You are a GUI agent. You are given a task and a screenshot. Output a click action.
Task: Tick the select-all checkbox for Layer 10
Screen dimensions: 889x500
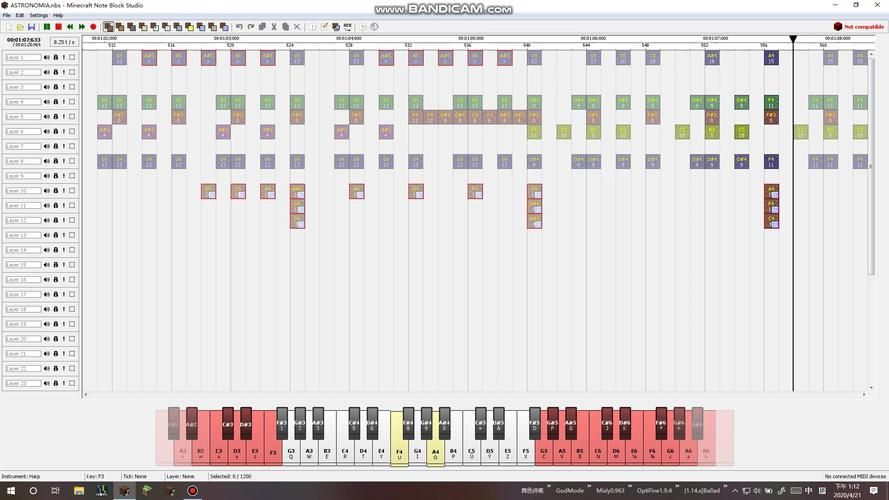click(x=72, y=190)
